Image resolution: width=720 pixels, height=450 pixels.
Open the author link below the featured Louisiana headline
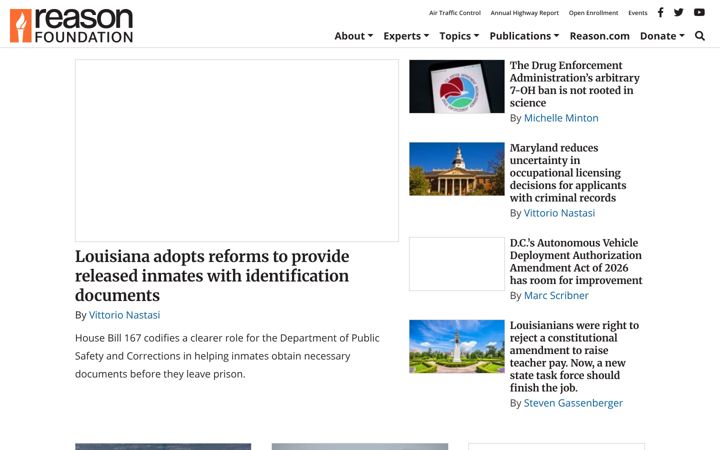124,315
